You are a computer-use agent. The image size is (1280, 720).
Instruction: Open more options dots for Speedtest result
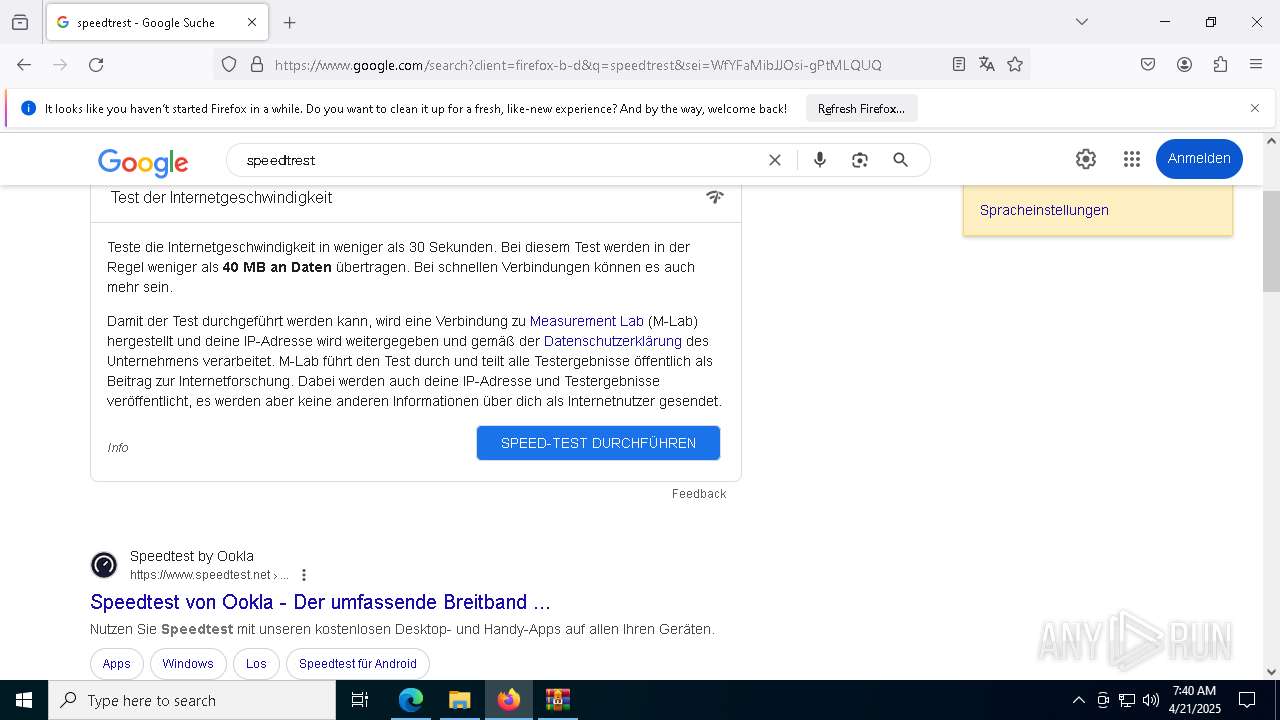(x=304, y=575)
